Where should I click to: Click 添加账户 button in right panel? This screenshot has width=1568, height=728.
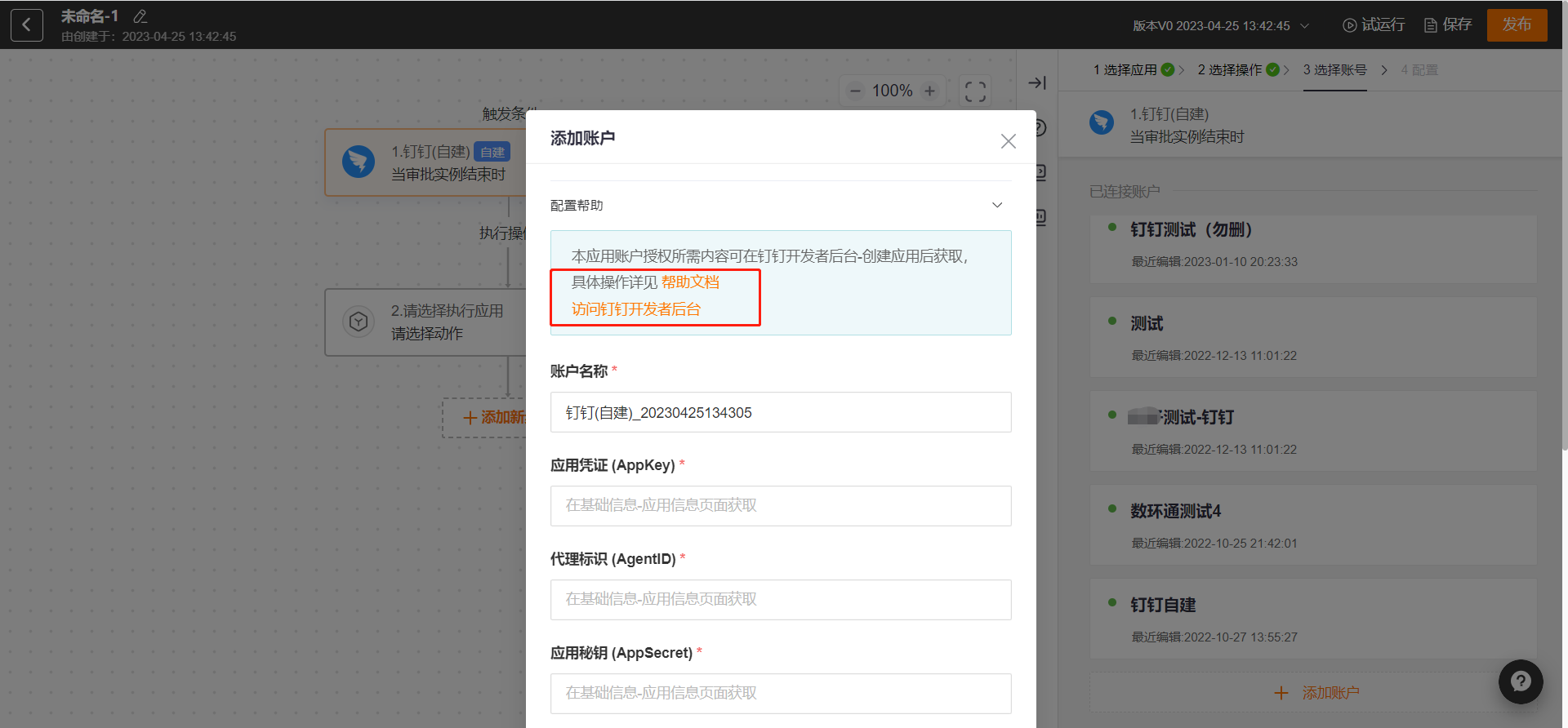(x=1313, y=692)
